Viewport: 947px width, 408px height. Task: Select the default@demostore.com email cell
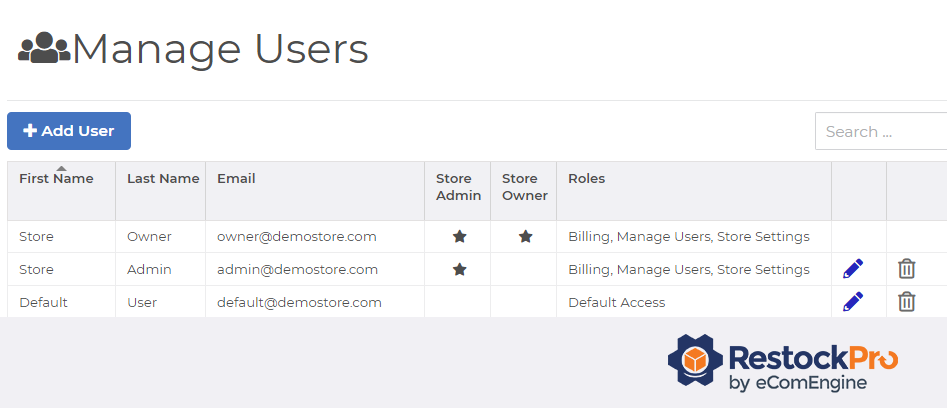[299, 302]
